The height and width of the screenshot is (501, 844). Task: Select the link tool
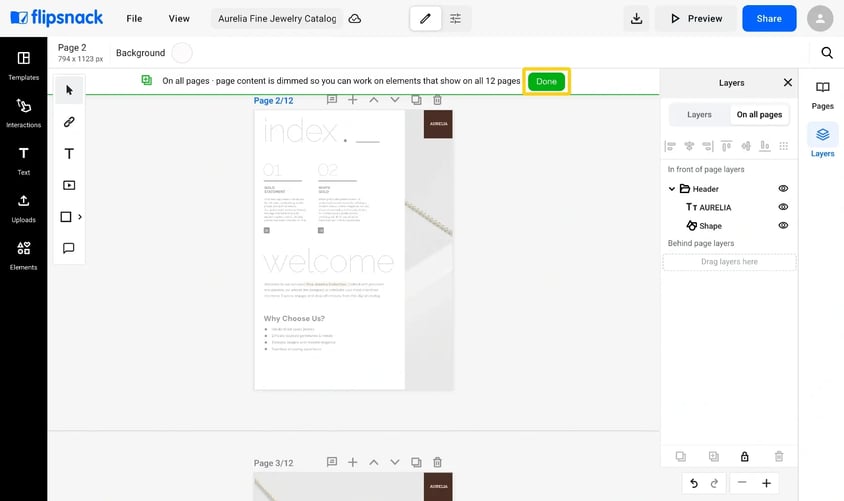pyautogui.click(x=69, y=122)
